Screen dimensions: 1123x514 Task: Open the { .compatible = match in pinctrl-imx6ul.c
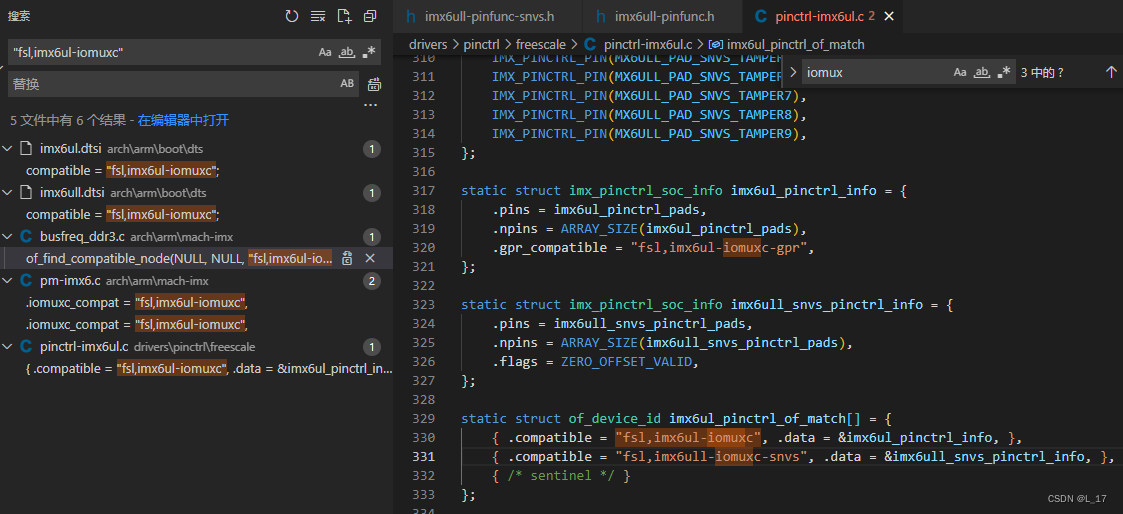click(x=209, y=369)
